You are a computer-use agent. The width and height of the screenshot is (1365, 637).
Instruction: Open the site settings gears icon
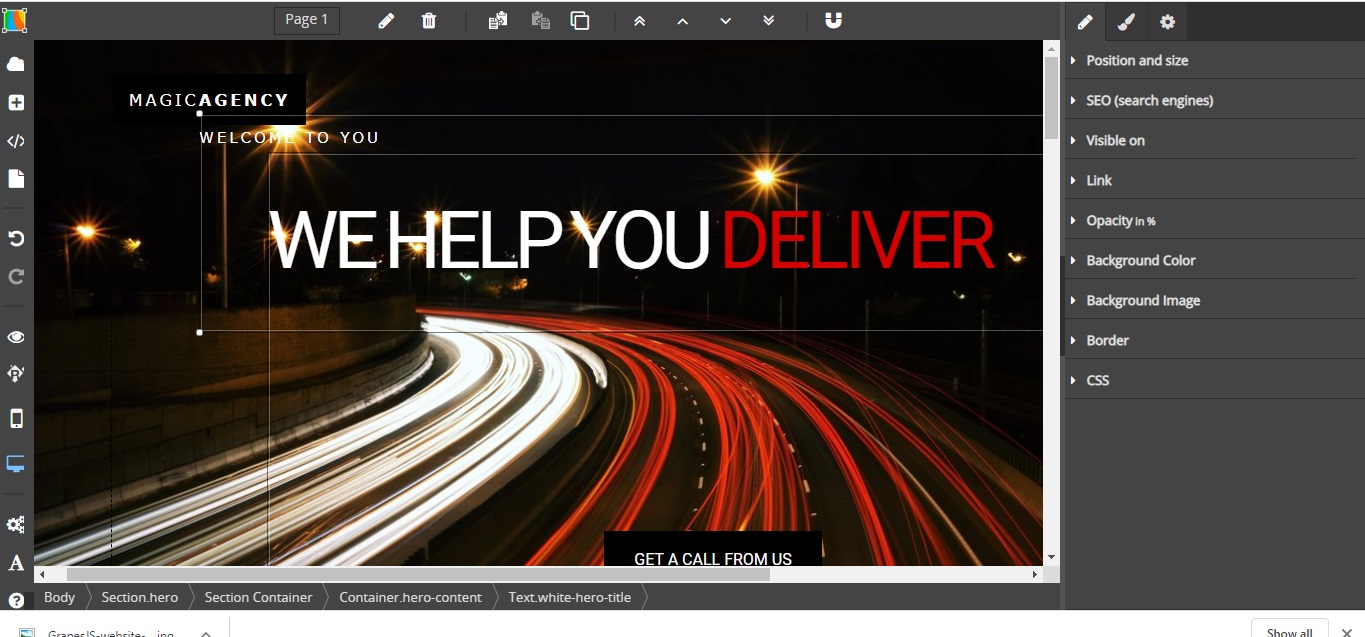[16, 525]
